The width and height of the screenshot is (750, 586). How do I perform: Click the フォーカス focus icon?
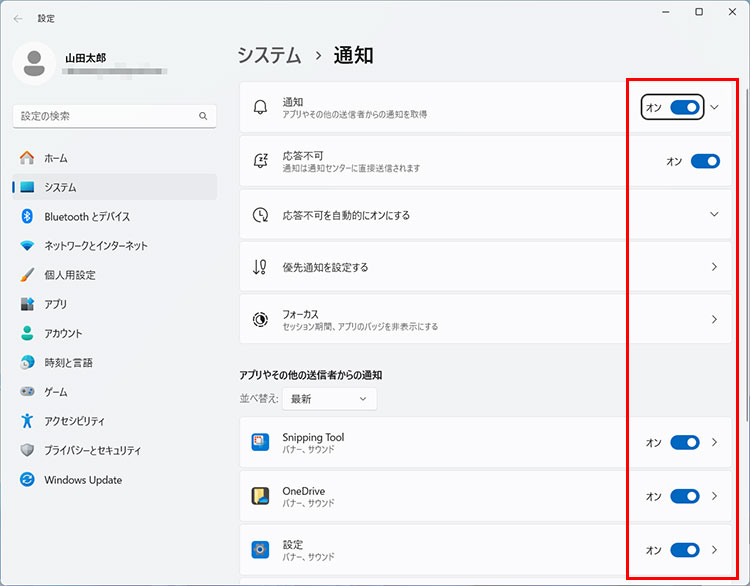click(260, 319)
